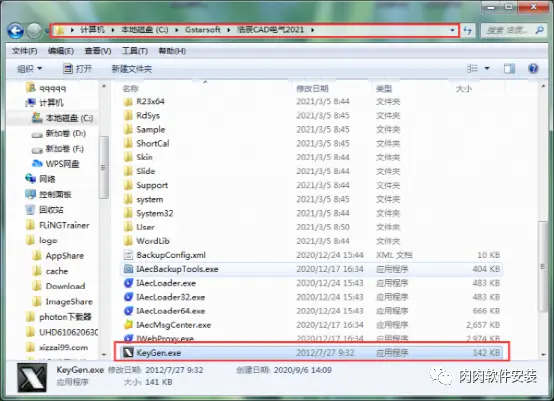Viewport: 554px width, 401px height.
Task: Expand the arrow after 计算机 in address bar
Action: 113,30
